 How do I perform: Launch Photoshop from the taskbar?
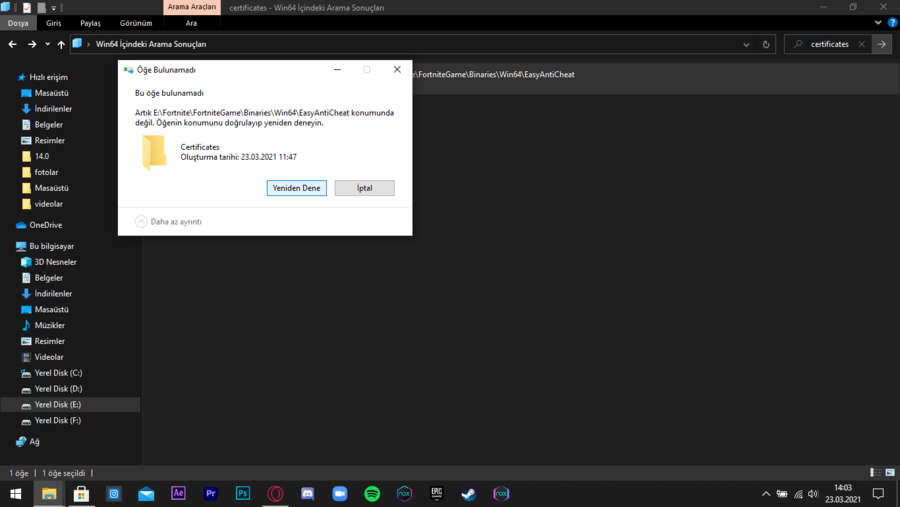243,494
